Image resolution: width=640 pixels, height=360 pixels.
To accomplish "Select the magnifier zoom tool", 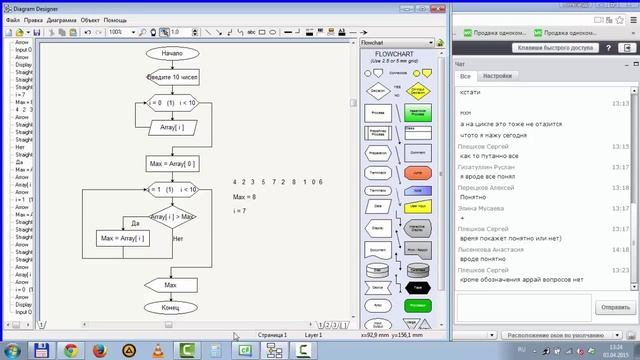I will pos(142,32).
